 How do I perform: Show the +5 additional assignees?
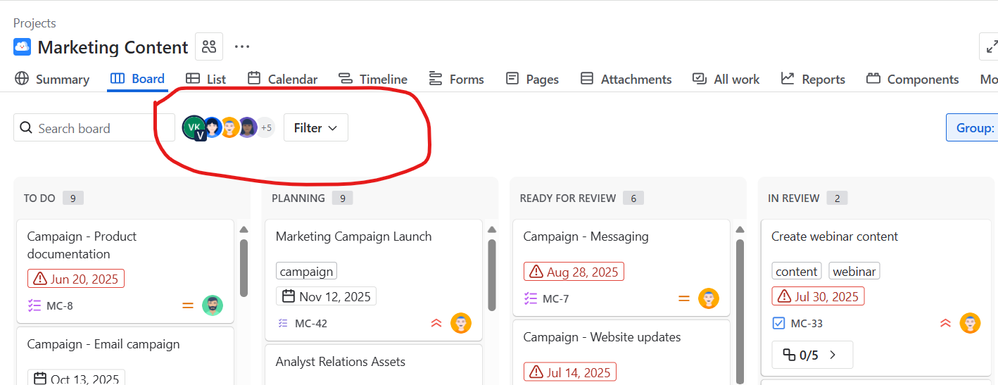click(x=266, y=128)
